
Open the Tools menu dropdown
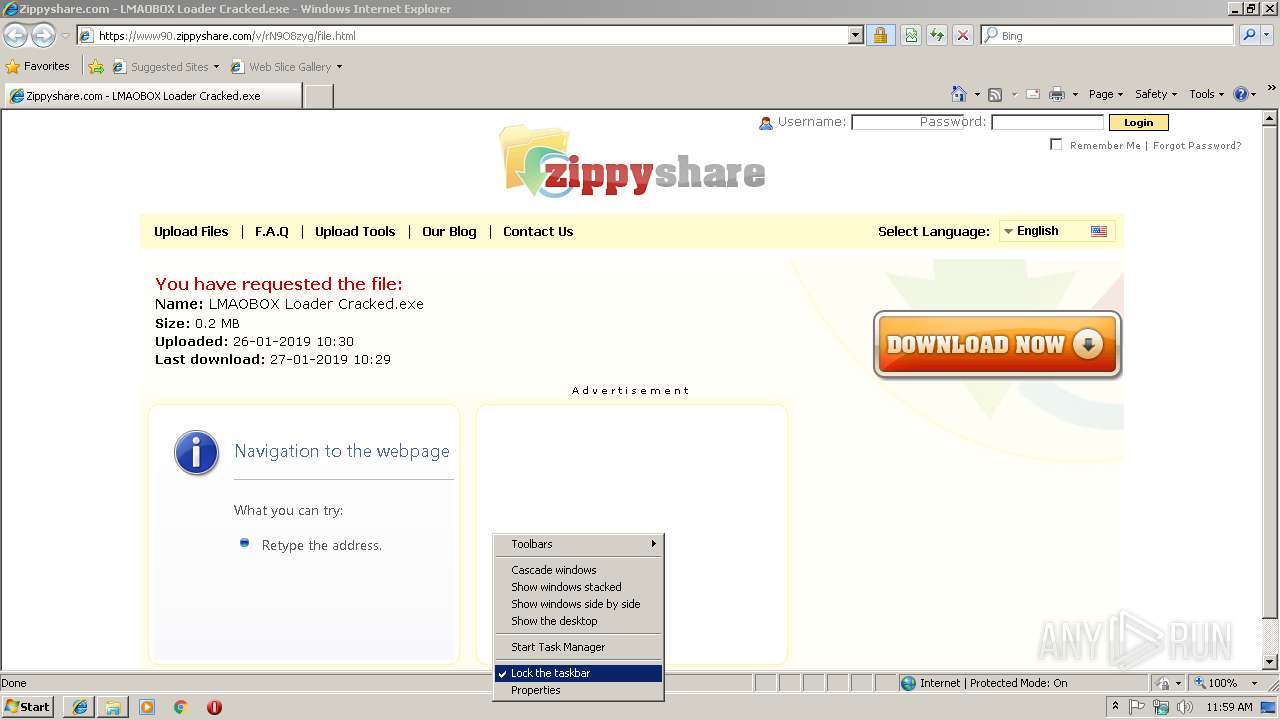coord(1207,94)
